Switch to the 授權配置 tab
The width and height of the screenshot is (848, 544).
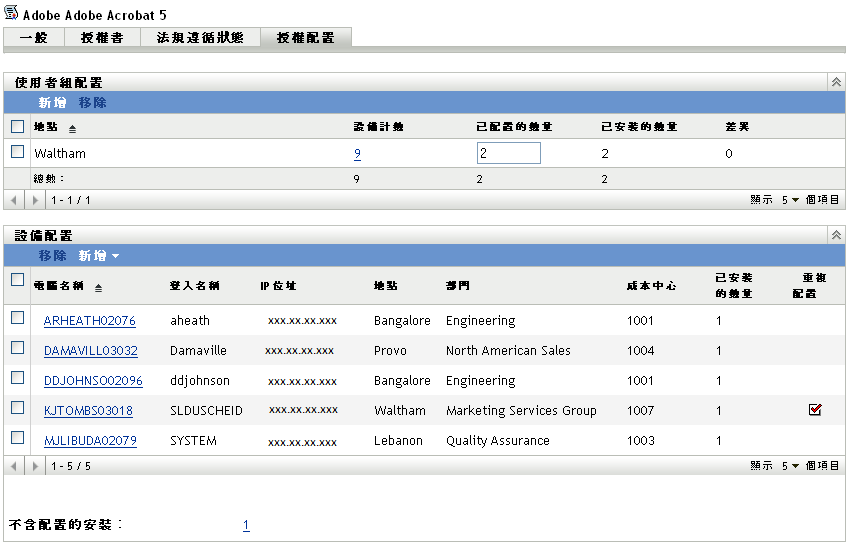pyautogui.click(x=306, y=37)
